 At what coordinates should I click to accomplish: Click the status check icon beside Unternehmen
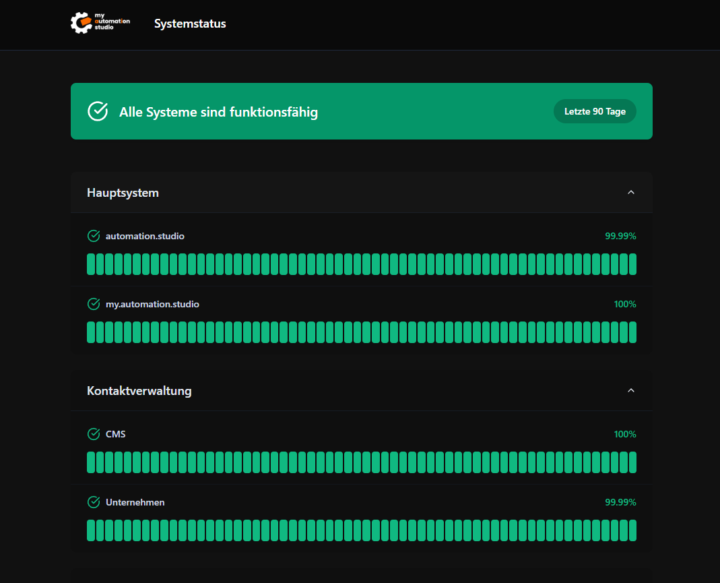click(94, 502)
